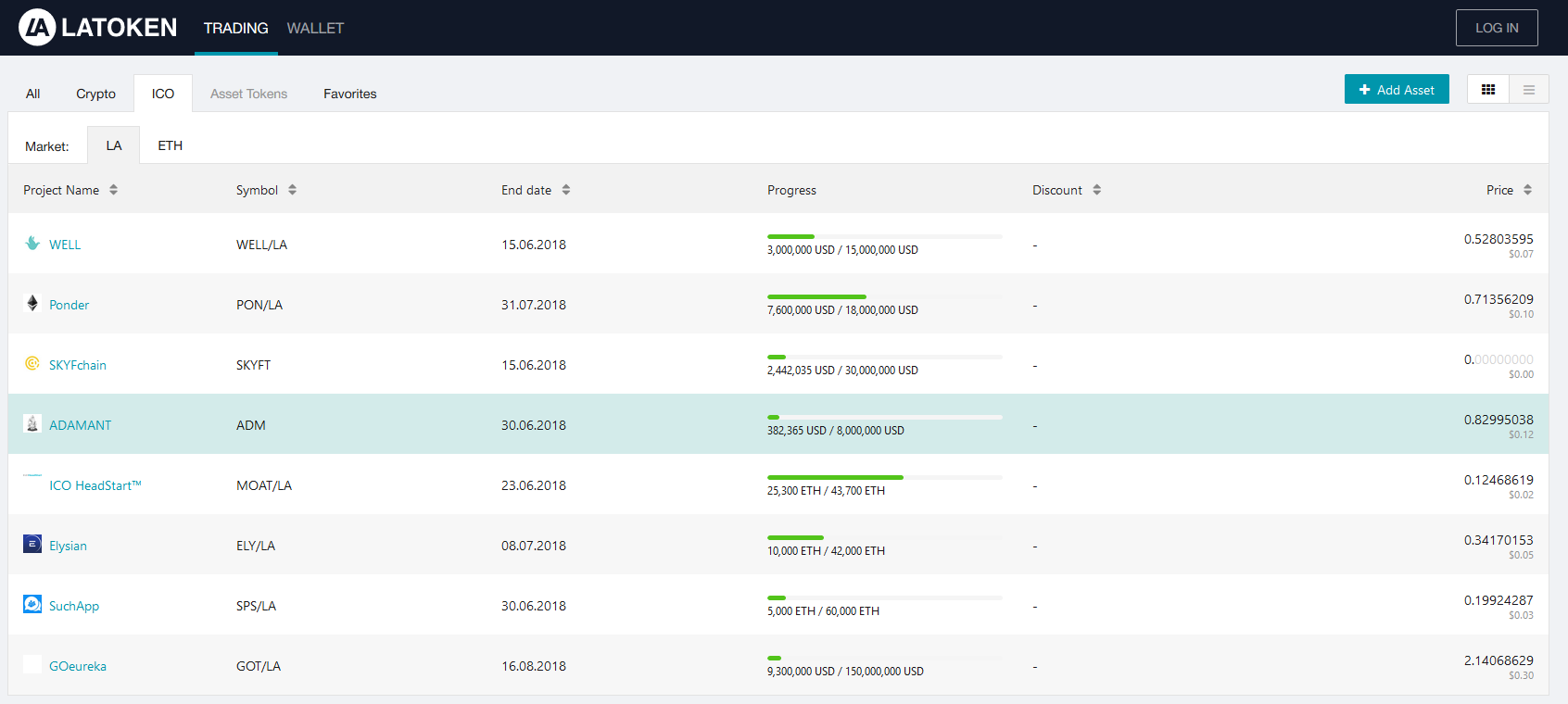Click the 5,000 ETH / 60,000 ETH text
Viewport: 1568px width, 704px height.
point(824,611)
